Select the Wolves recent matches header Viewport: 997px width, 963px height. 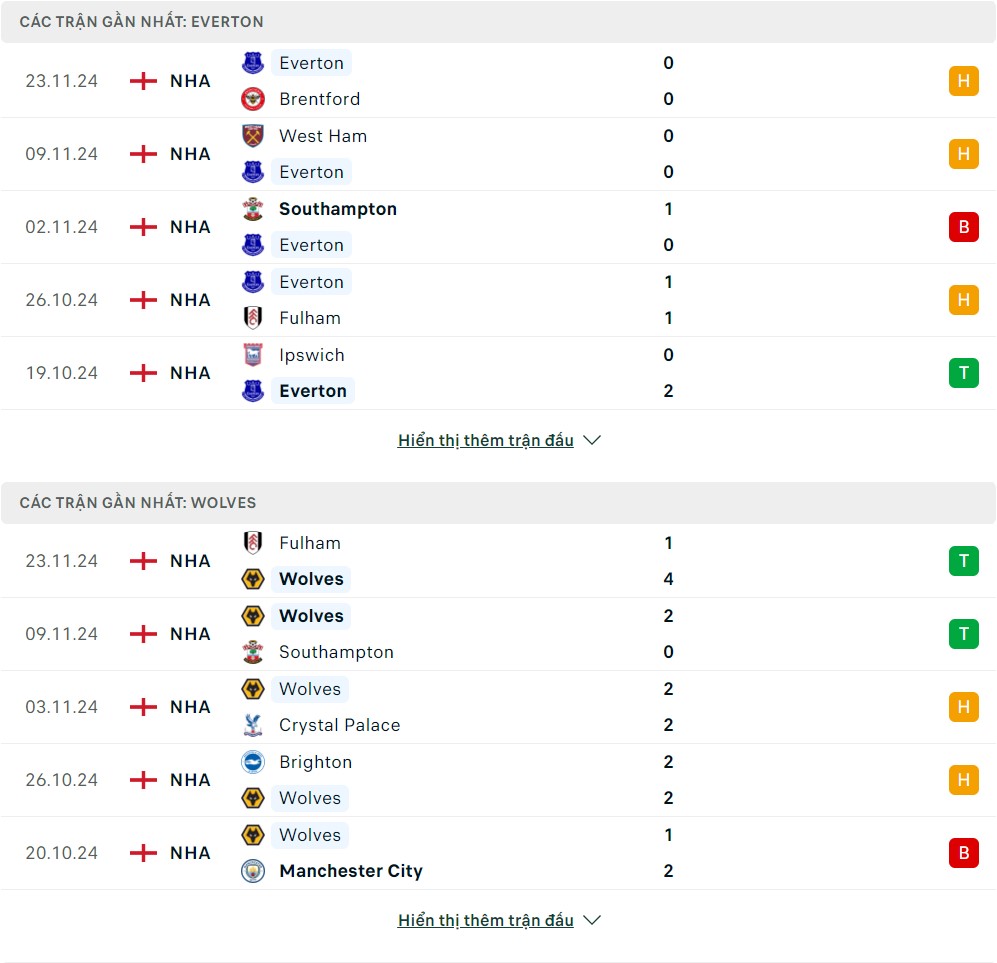click(x=138, y=502)
